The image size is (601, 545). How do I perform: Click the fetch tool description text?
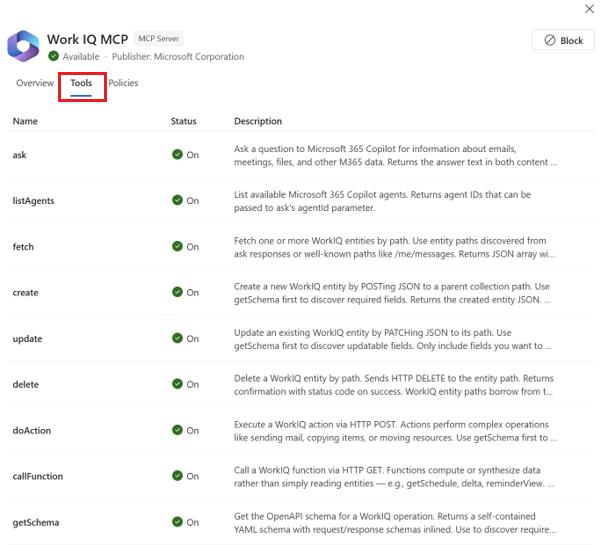click(x=395, y=247)
